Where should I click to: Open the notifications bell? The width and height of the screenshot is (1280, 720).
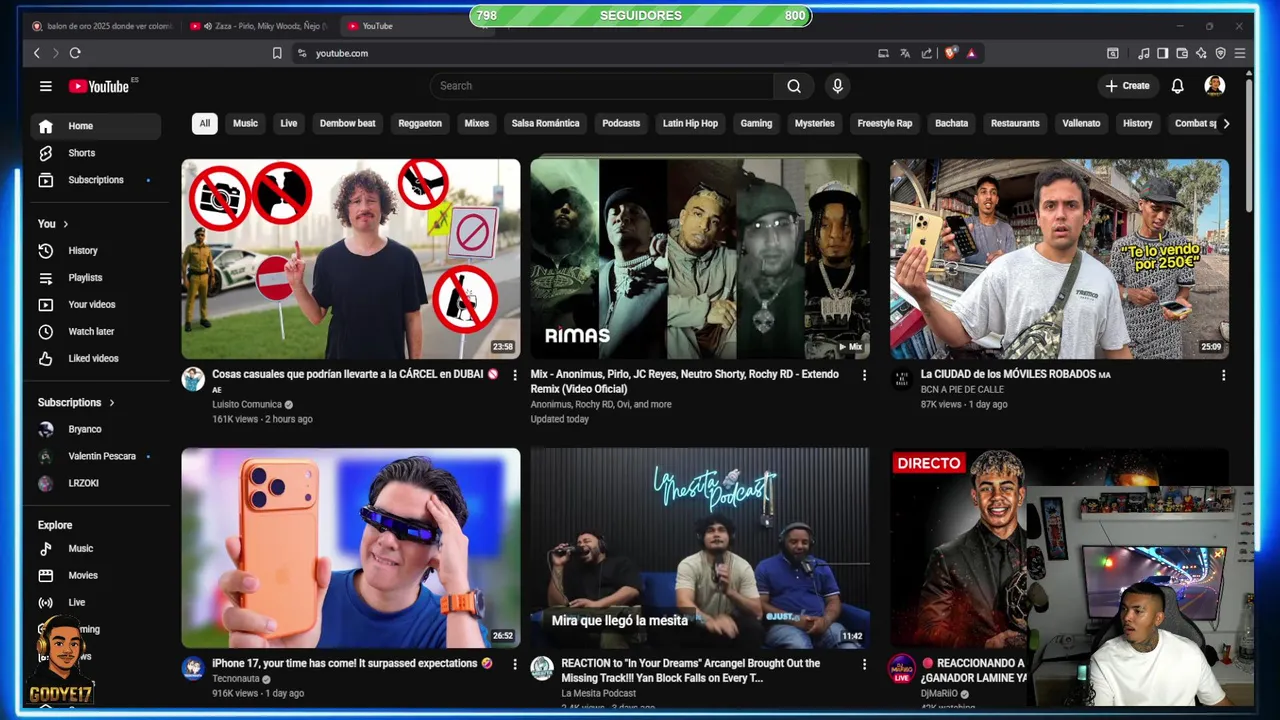click(x=1177, y=86)
